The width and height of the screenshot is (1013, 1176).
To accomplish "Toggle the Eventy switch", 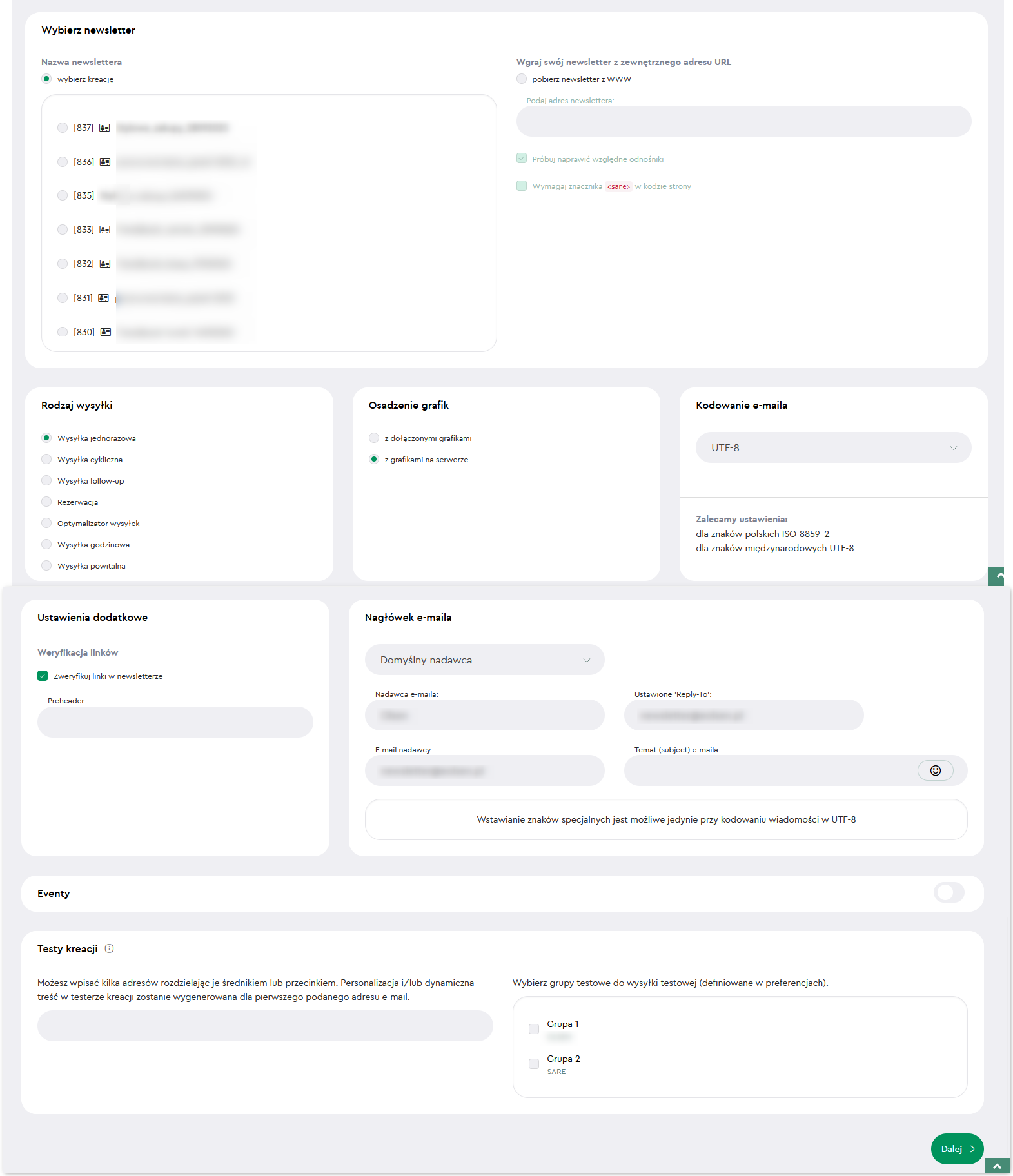I will 949,893.
